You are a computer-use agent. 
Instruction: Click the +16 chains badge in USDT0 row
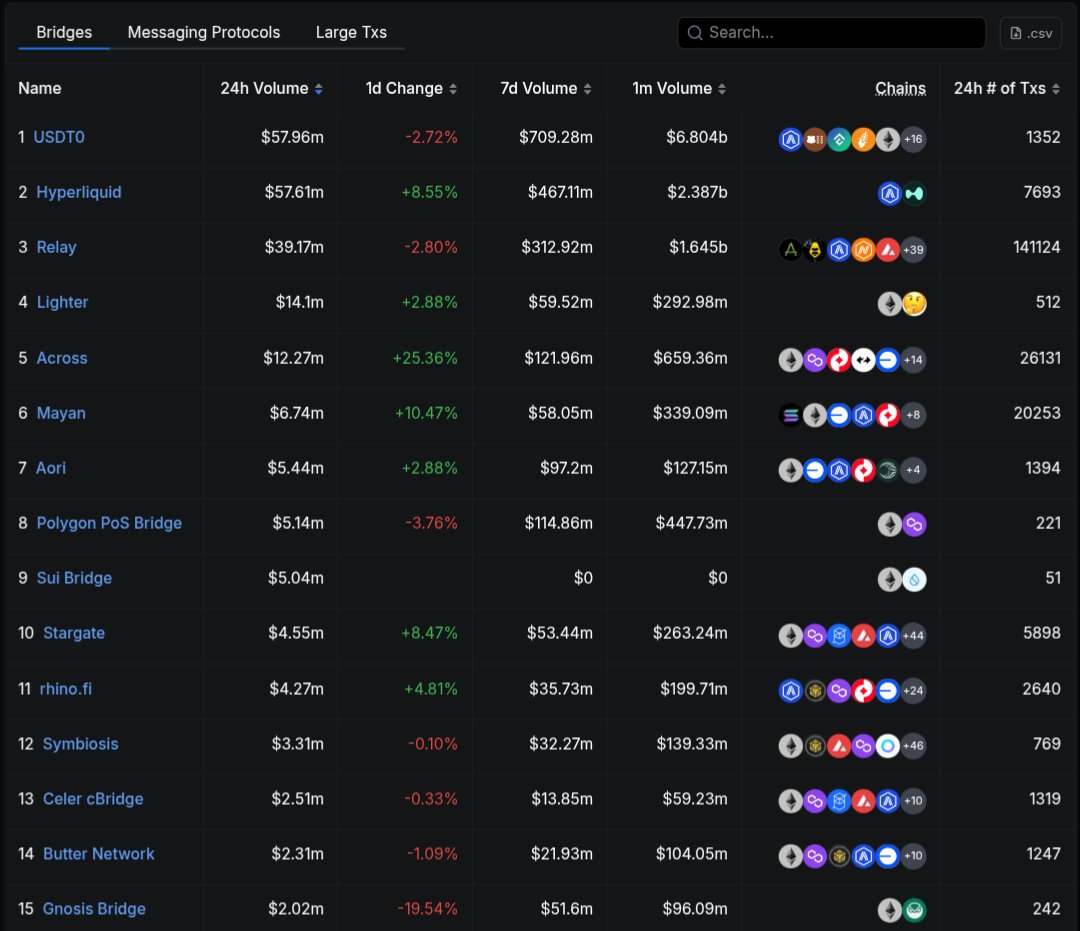[913, 139]
